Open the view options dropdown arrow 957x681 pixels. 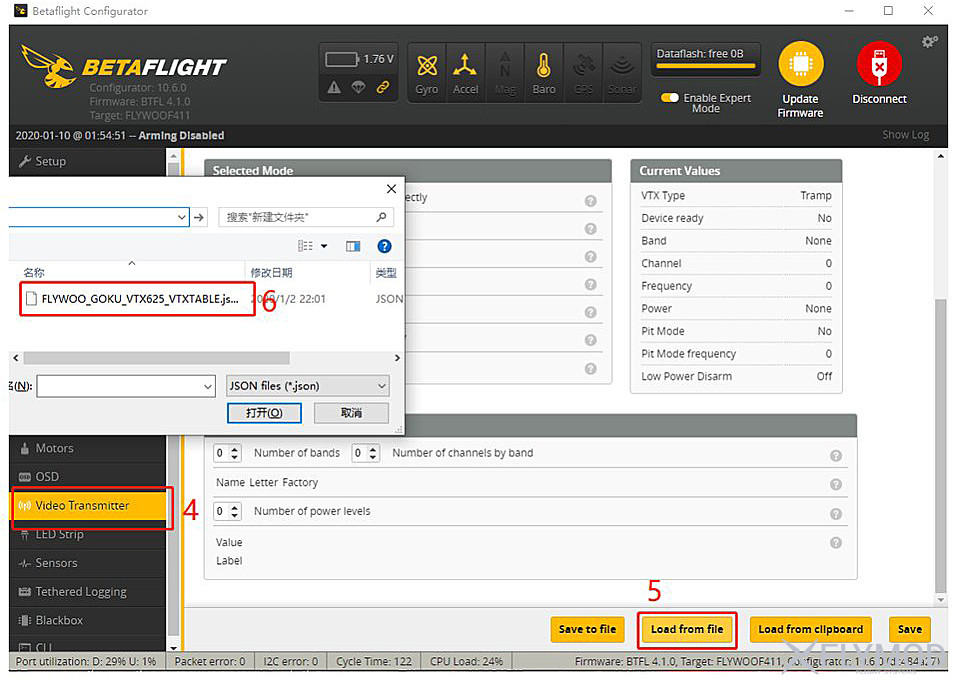click(324, 246)
